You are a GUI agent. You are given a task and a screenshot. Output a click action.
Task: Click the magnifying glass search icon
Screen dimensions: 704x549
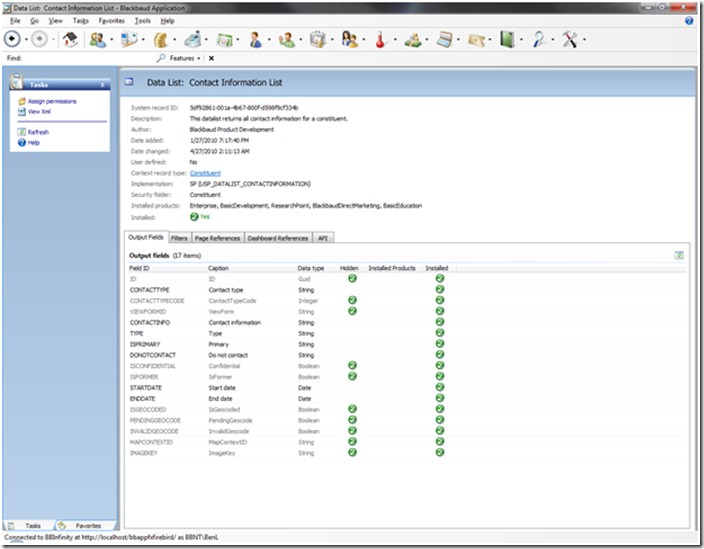pos(540,40)
